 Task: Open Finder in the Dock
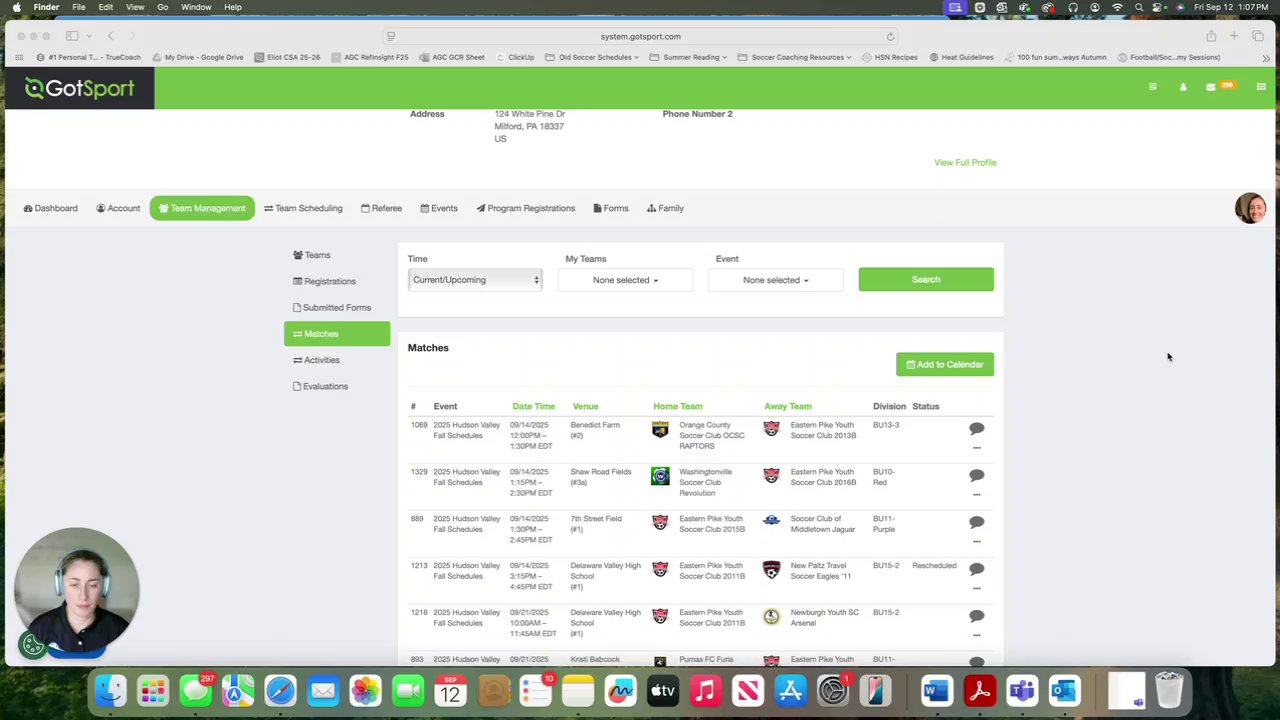(110, 690)
